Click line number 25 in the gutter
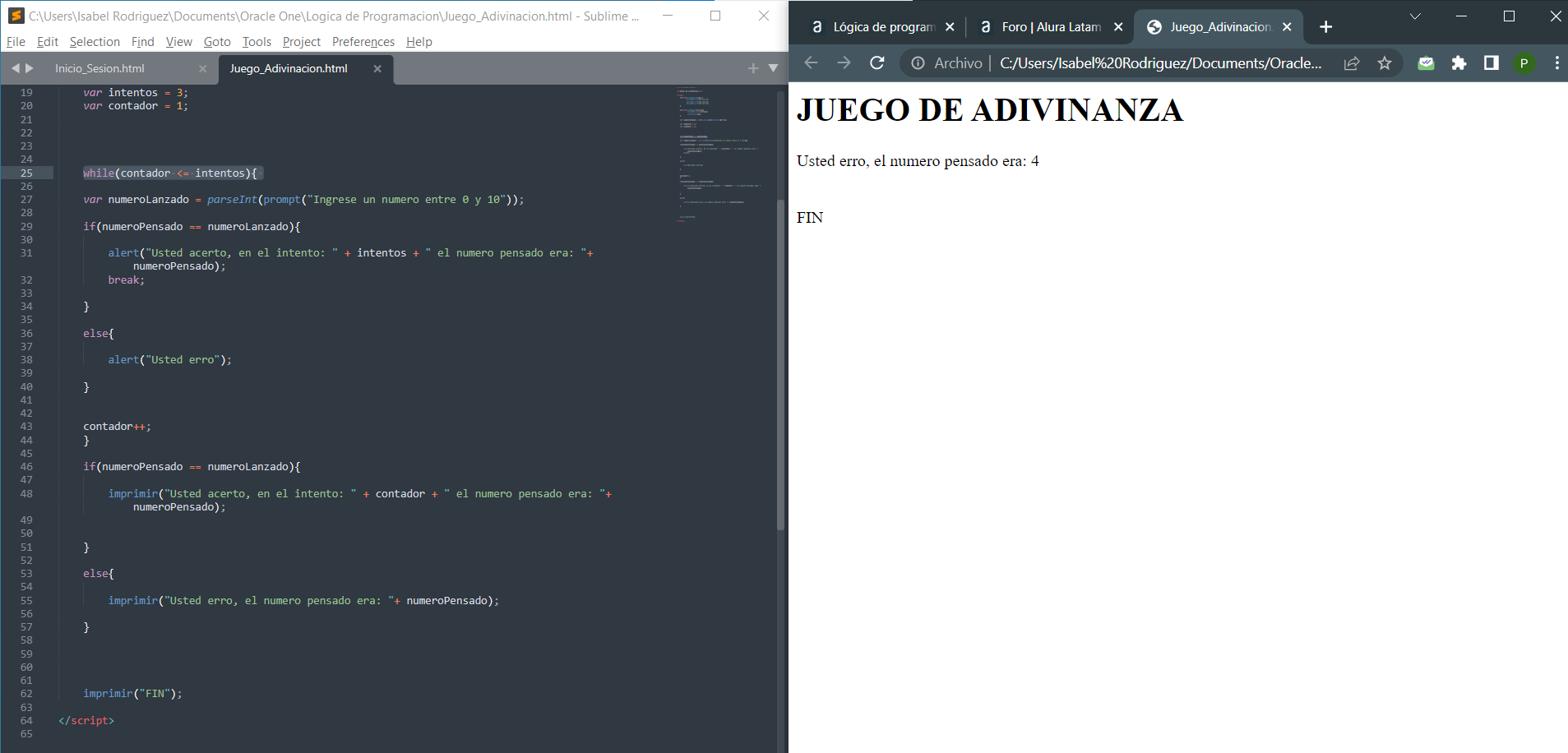Screen dimensions: 1568x753 [26, 173]
